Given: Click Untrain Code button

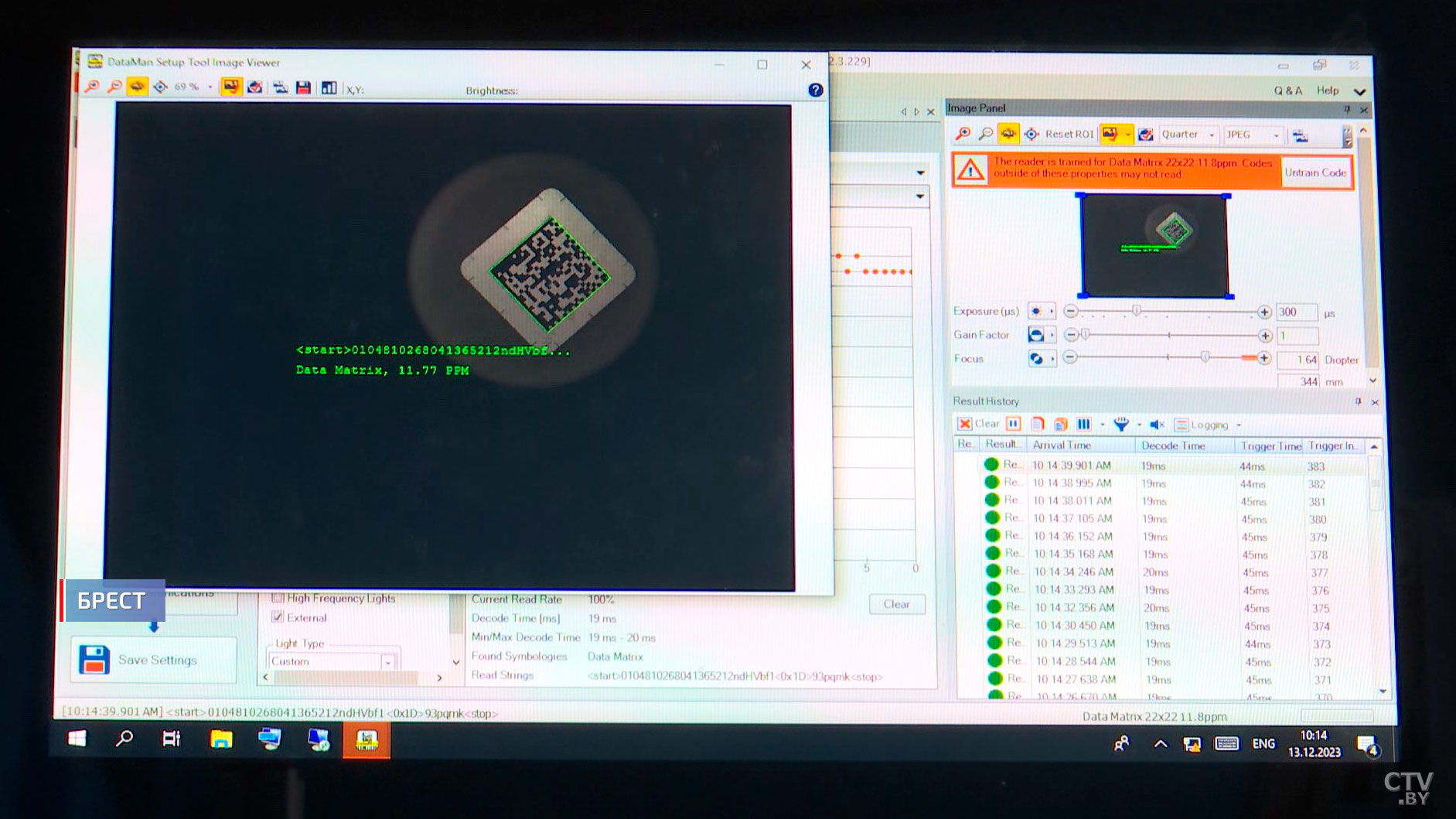Looking at the screenshot, I should 1315,172.
